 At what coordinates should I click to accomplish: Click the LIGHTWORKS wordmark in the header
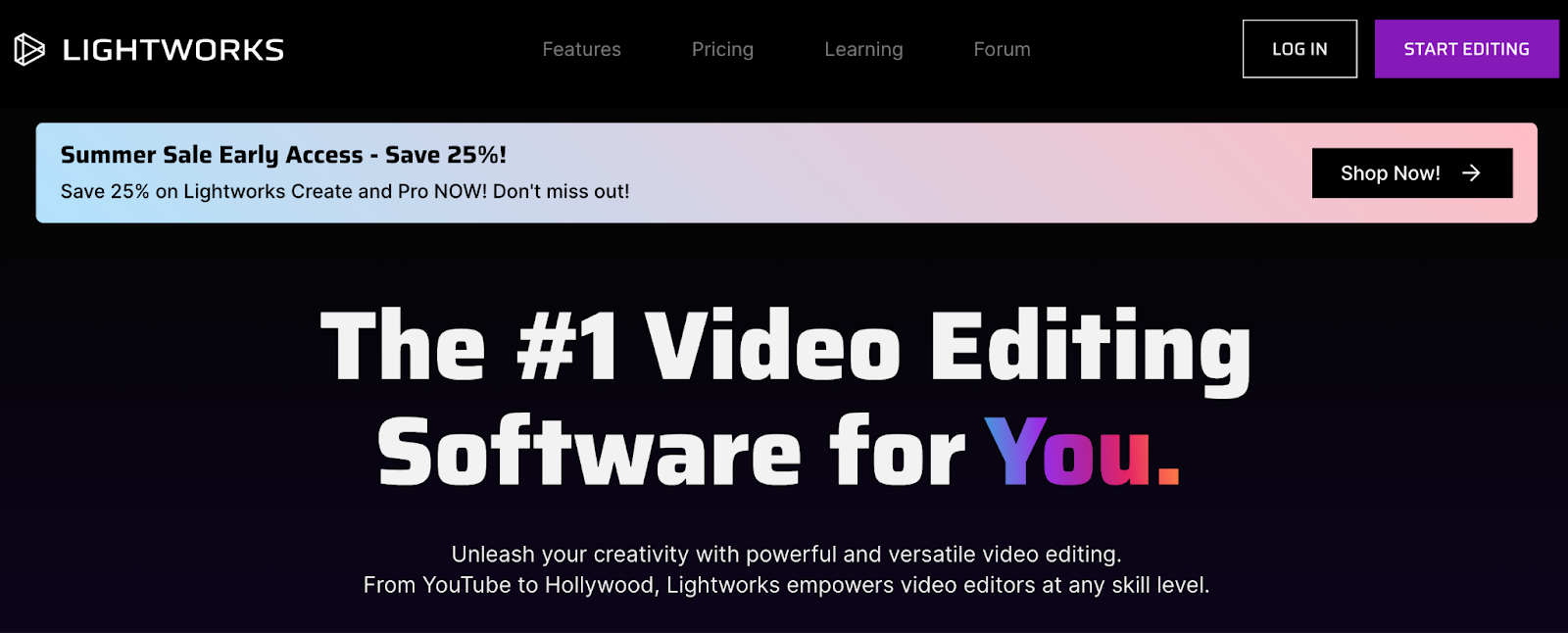point(173,50)
